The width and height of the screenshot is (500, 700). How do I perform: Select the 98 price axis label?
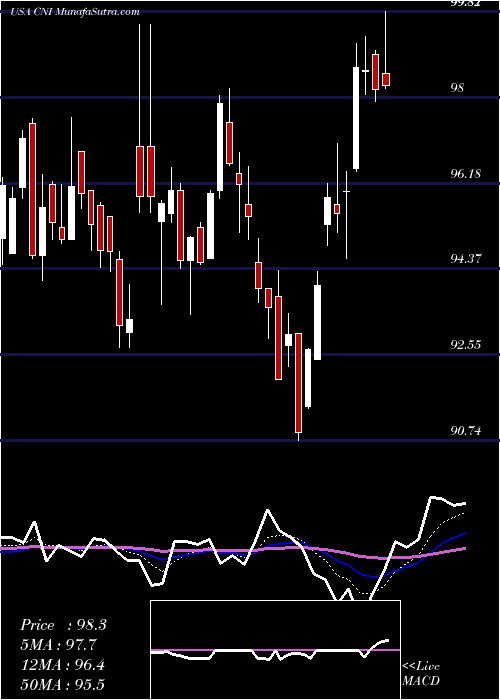[x=457, y=88]
